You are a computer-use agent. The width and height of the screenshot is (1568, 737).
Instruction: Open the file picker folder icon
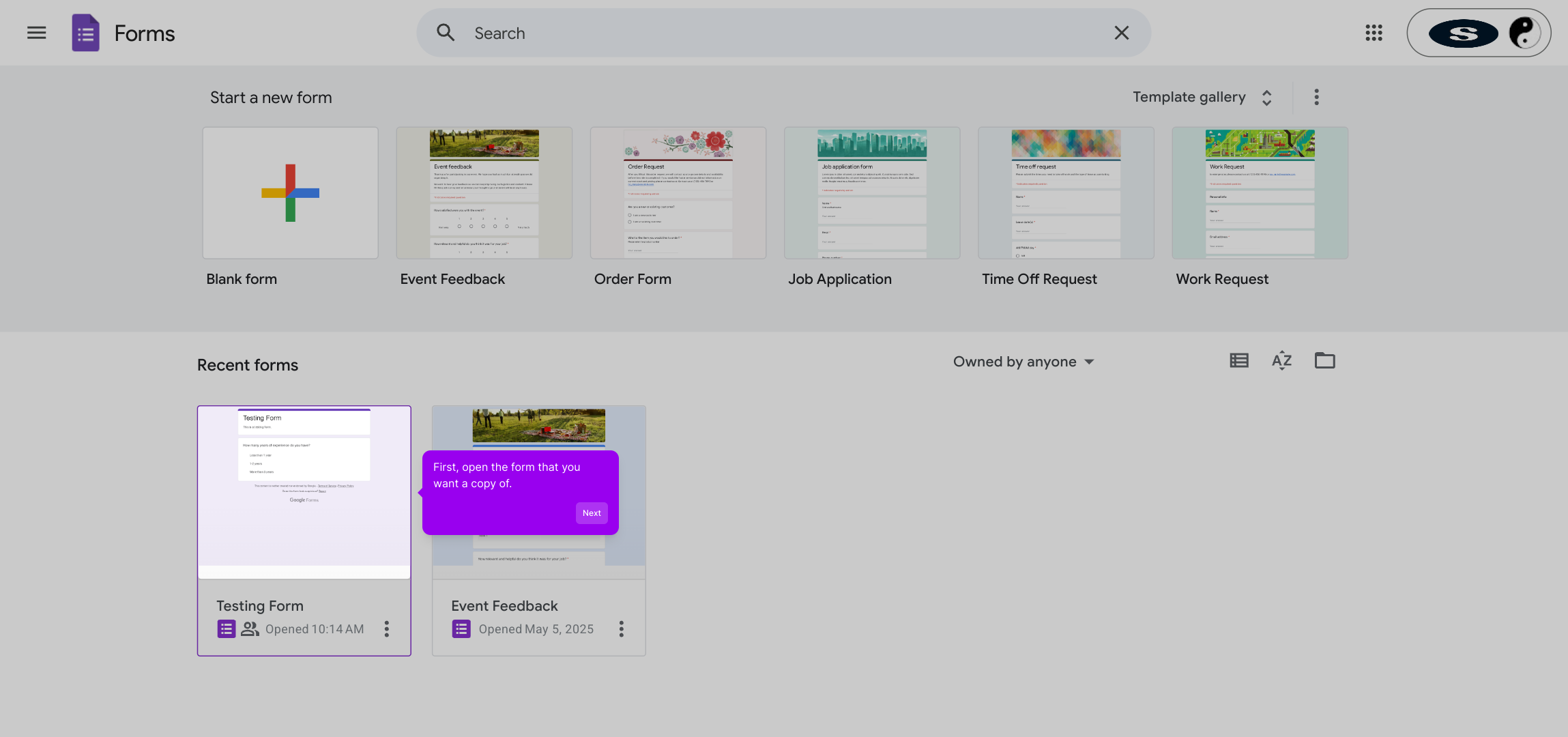click(x=1324, y=360)
